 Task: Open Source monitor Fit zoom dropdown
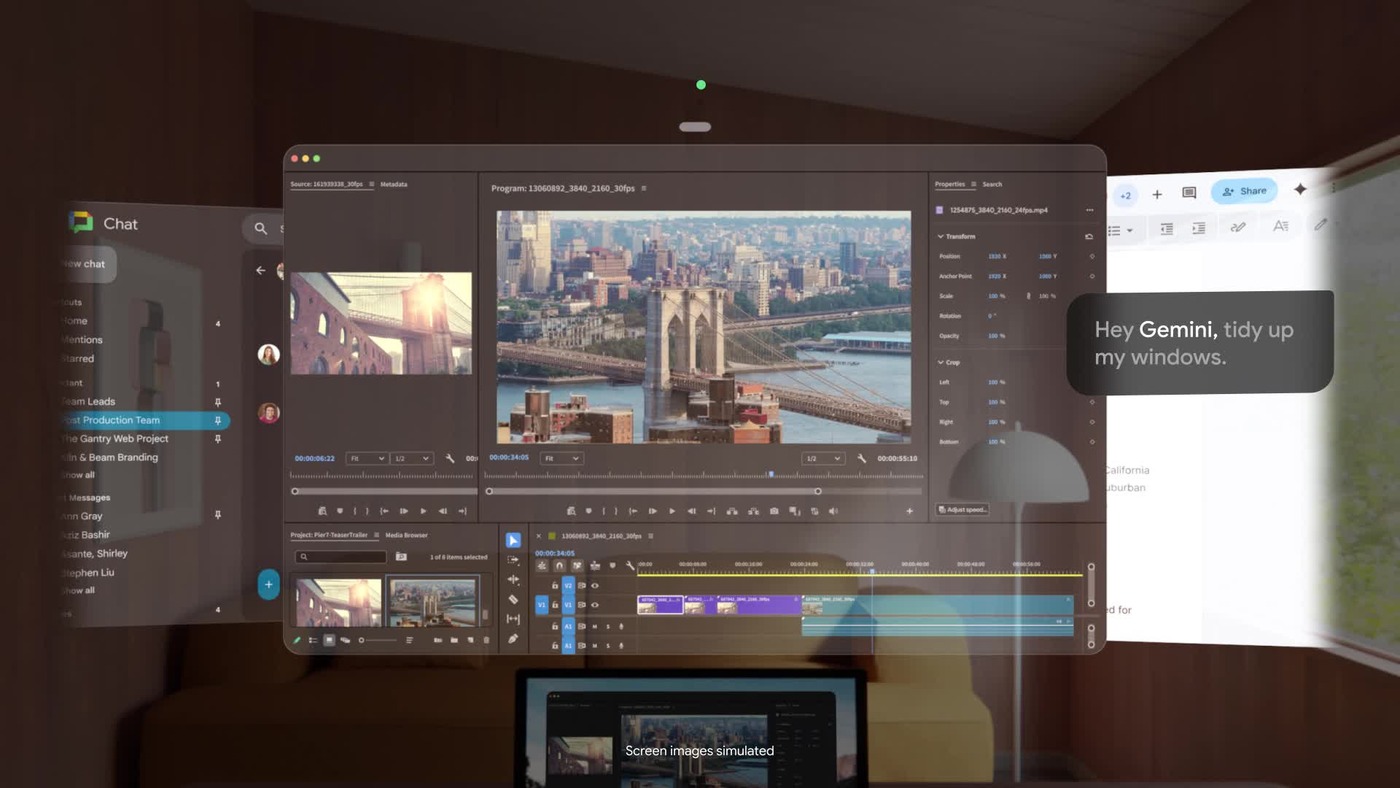[x=366, y=458]
